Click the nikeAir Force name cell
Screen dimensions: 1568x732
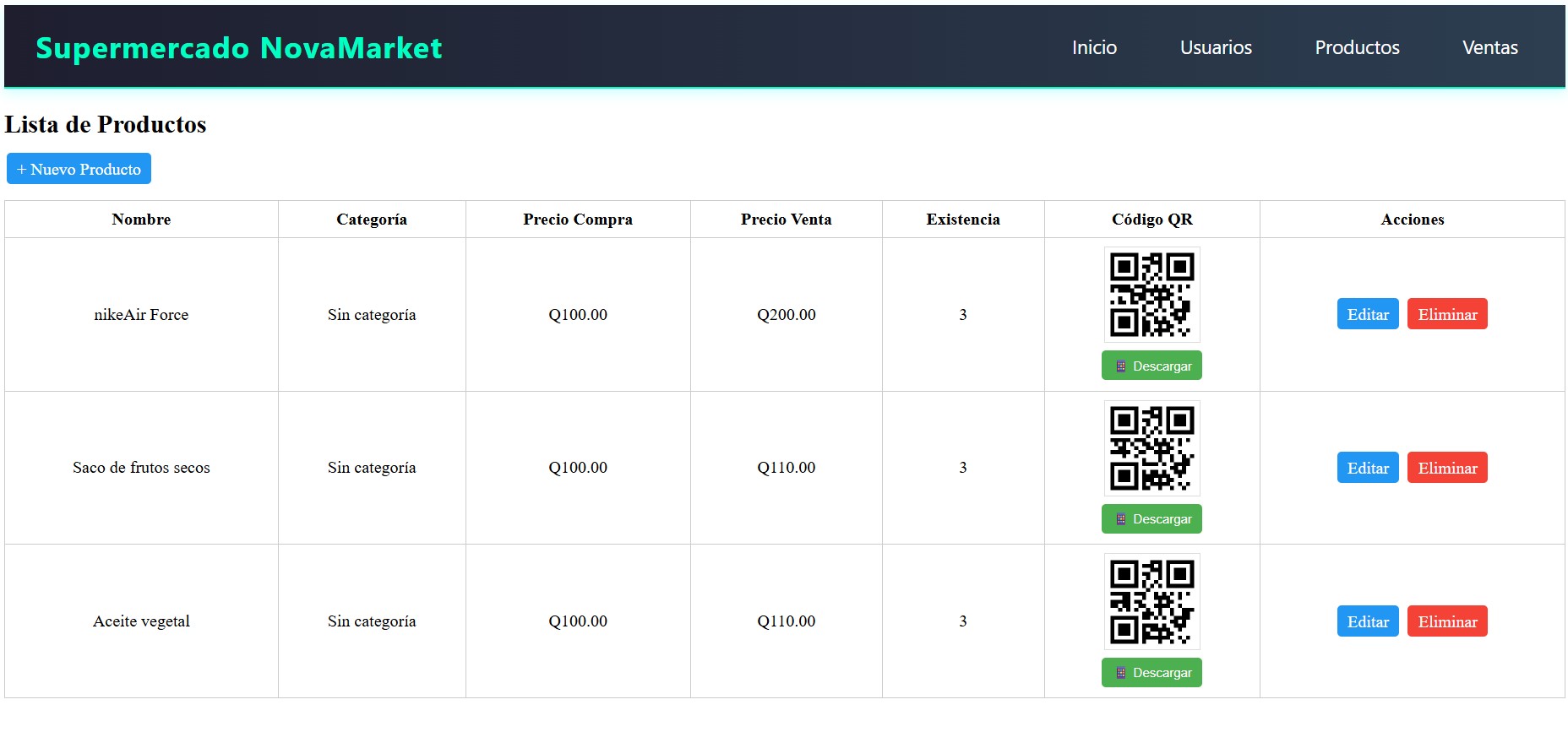coord(141,314)
